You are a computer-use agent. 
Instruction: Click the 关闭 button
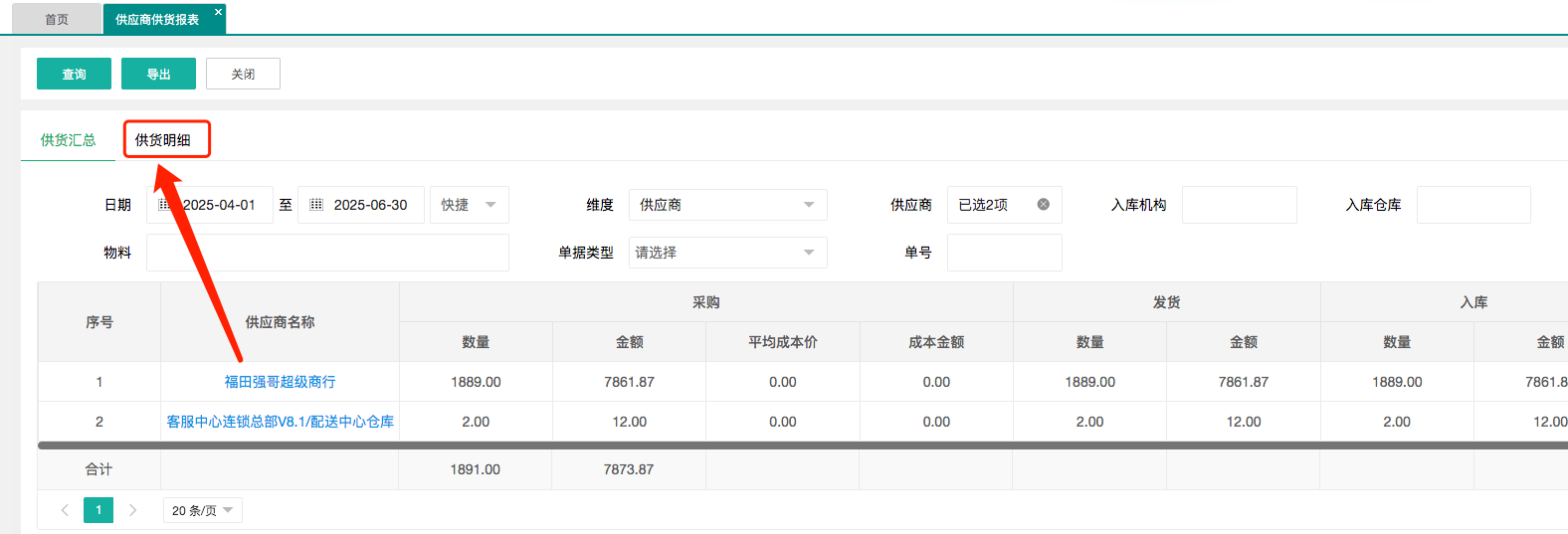pos(243,74)
